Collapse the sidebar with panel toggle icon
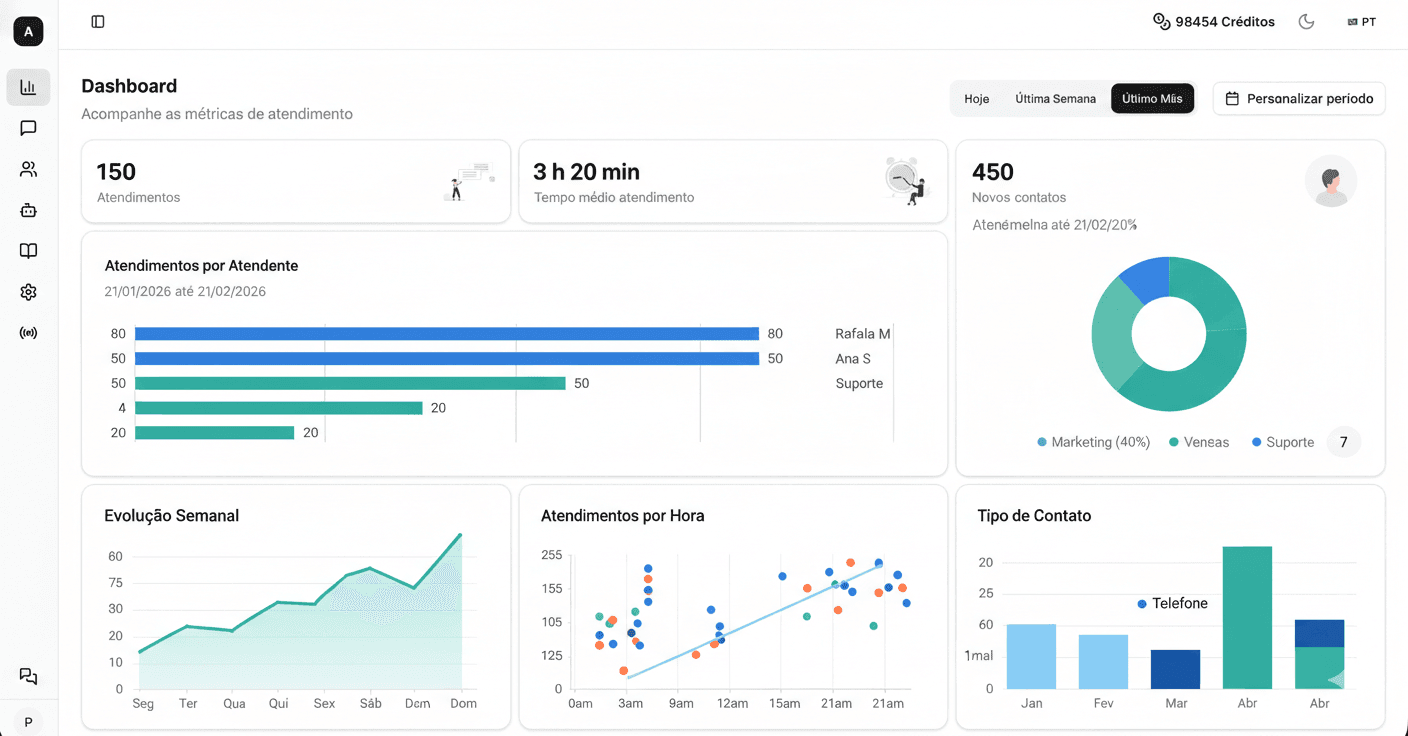Image resolution: width=1408 pixels, height=736 pixels. click(x=98, y=22)
